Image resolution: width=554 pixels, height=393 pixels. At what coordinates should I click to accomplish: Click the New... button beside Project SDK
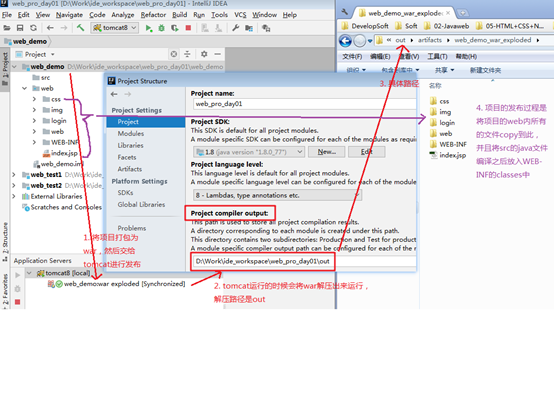pyautogui.click(x=326, y=152)
